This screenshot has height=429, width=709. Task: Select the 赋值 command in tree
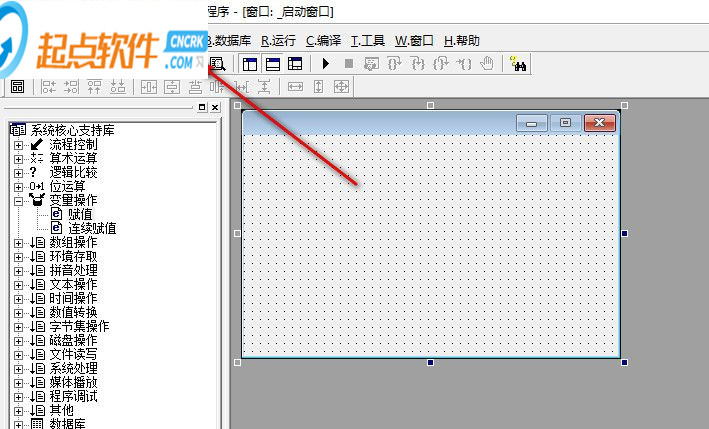point(80,214)
